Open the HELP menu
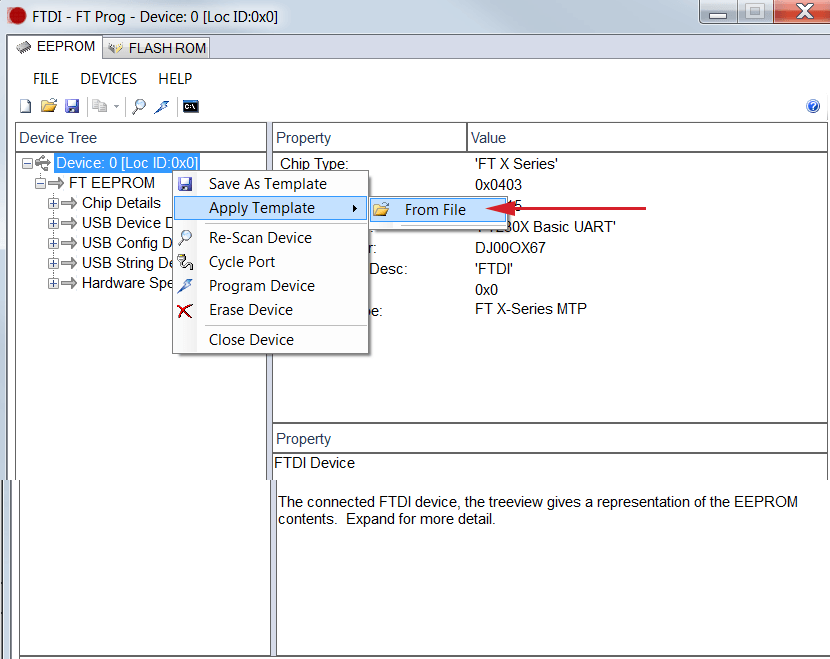 click(x=175, y=79)
